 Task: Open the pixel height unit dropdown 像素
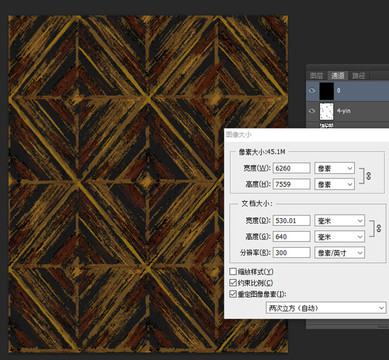[x=334, y=184]
